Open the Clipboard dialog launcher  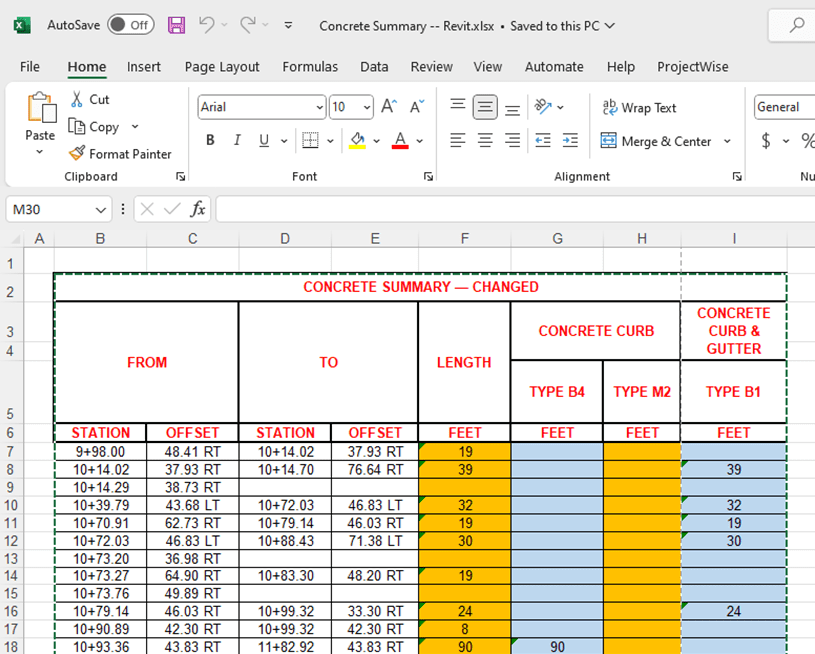coord(180,177)
